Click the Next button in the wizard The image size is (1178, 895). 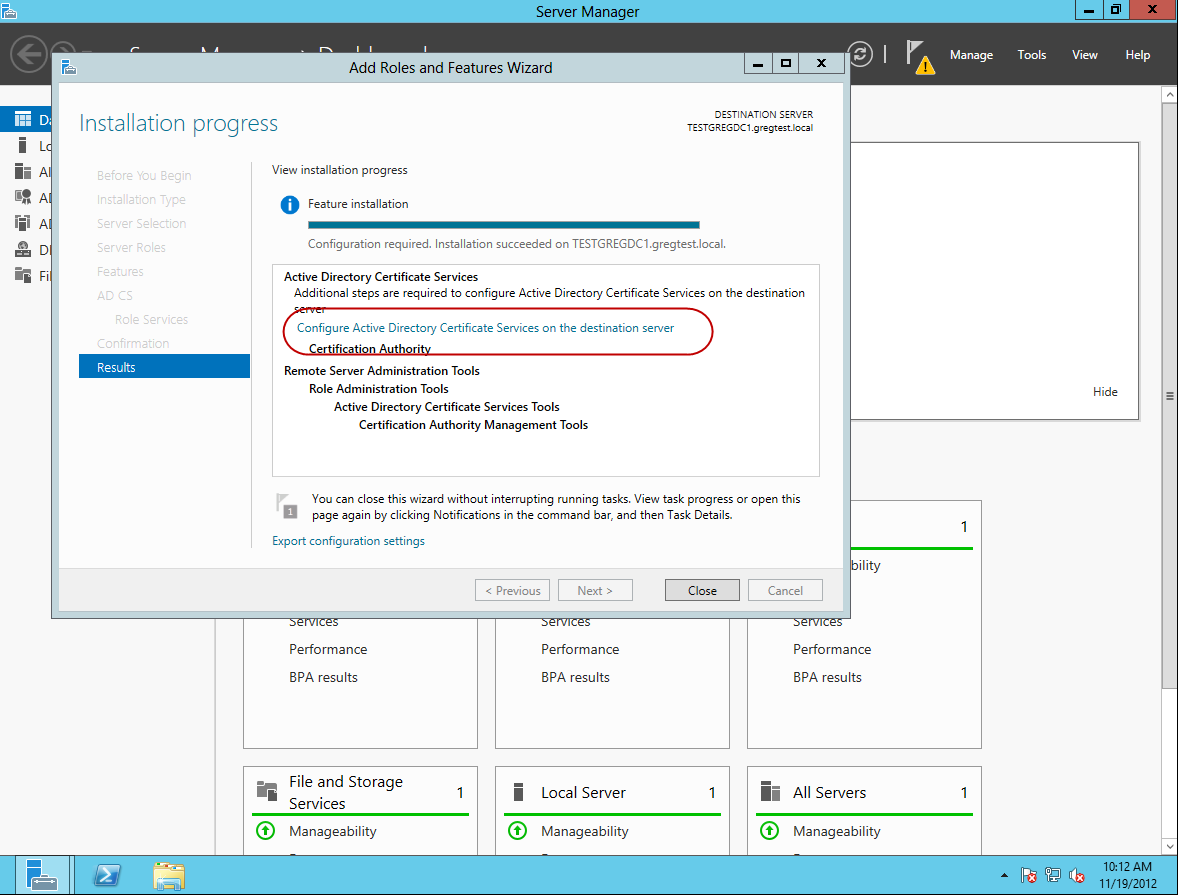click(x=595, y=591)
